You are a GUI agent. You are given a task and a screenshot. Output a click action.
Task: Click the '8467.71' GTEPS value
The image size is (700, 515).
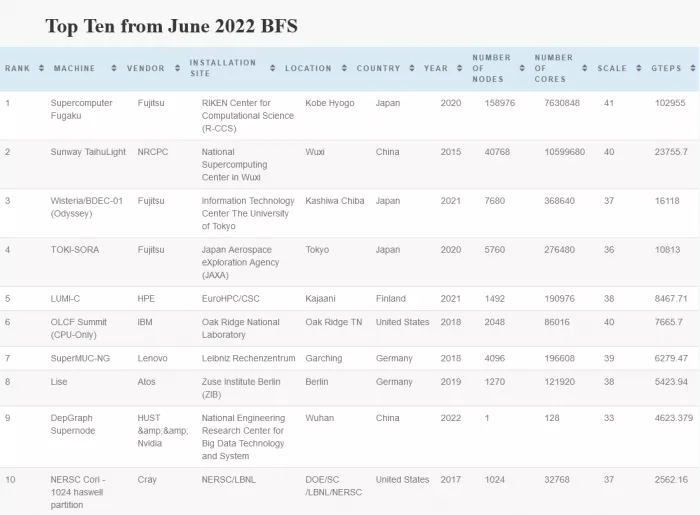click(x=671, y=299)
